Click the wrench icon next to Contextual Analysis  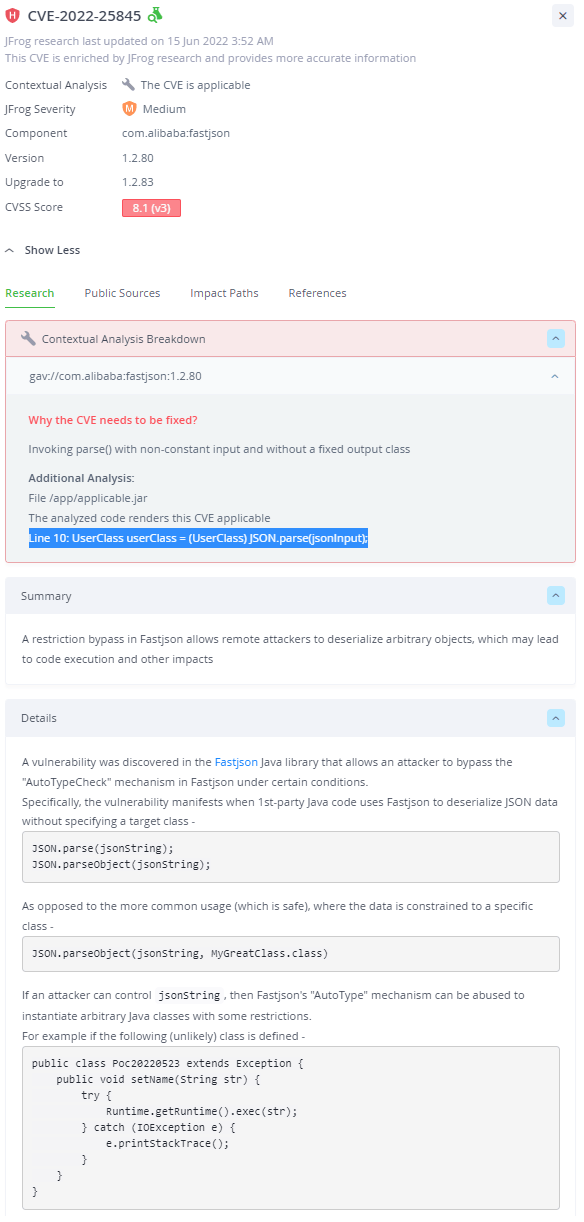click(129, 85)
